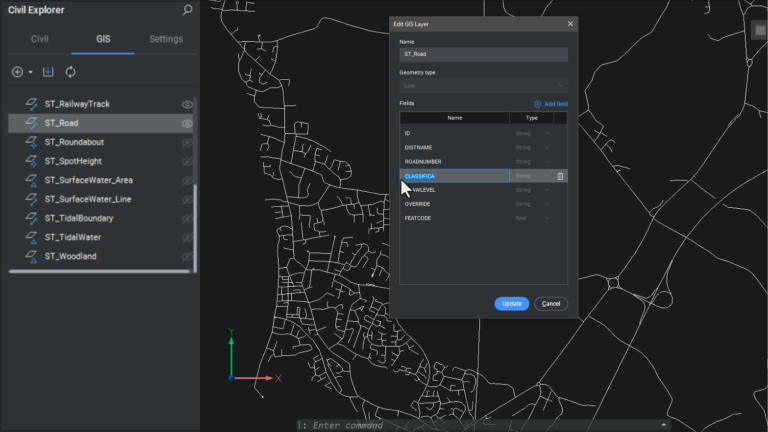Delete the CLASSIFICA field with trash icon
This screenshot has height=432, width=768.
(560, 176)
